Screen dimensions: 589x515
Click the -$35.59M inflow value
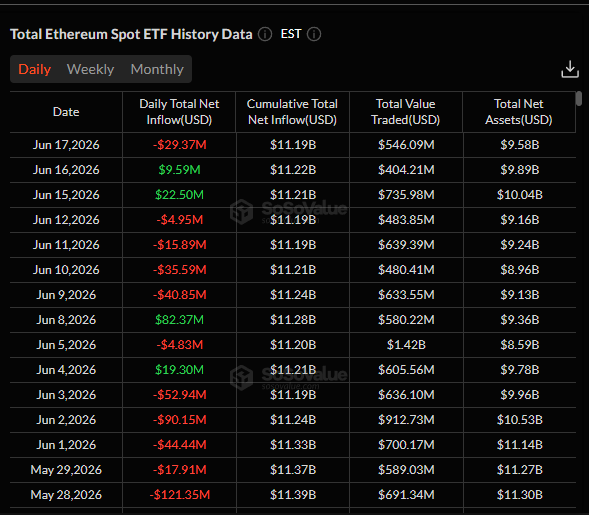click(180, 270)
